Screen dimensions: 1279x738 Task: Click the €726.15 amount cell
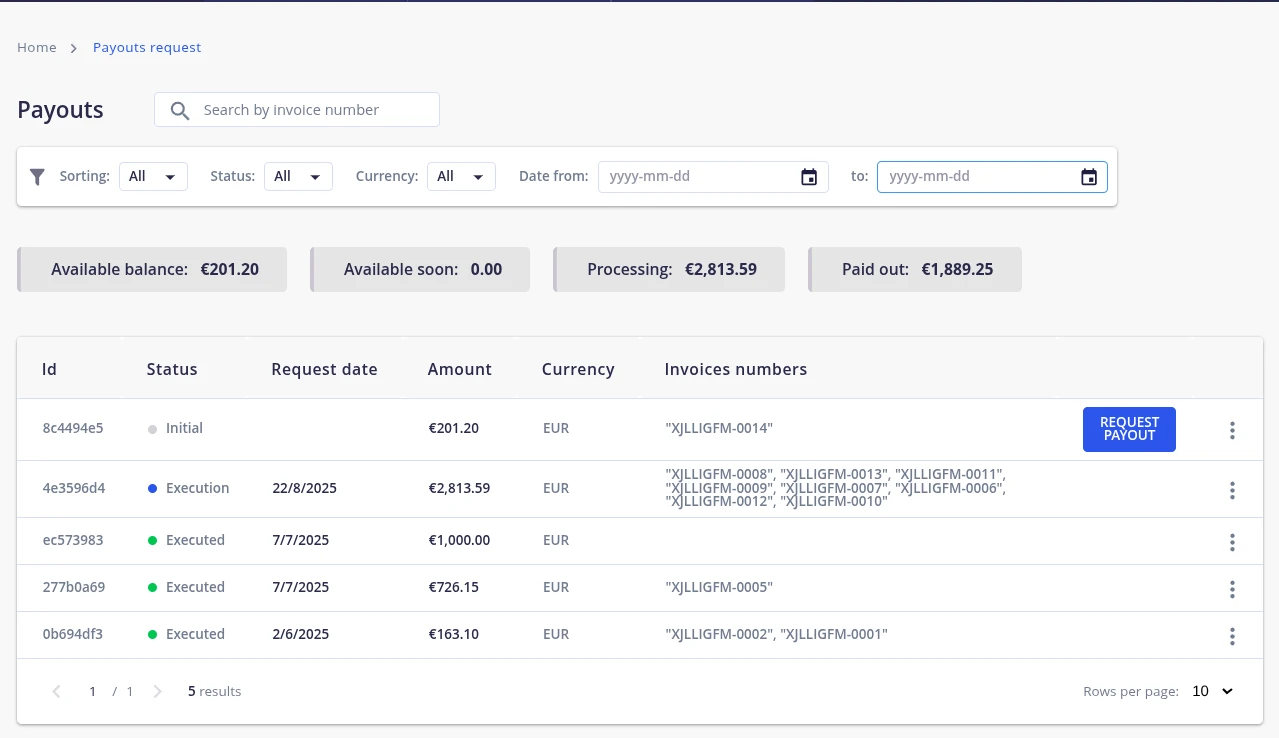(454, 587)
